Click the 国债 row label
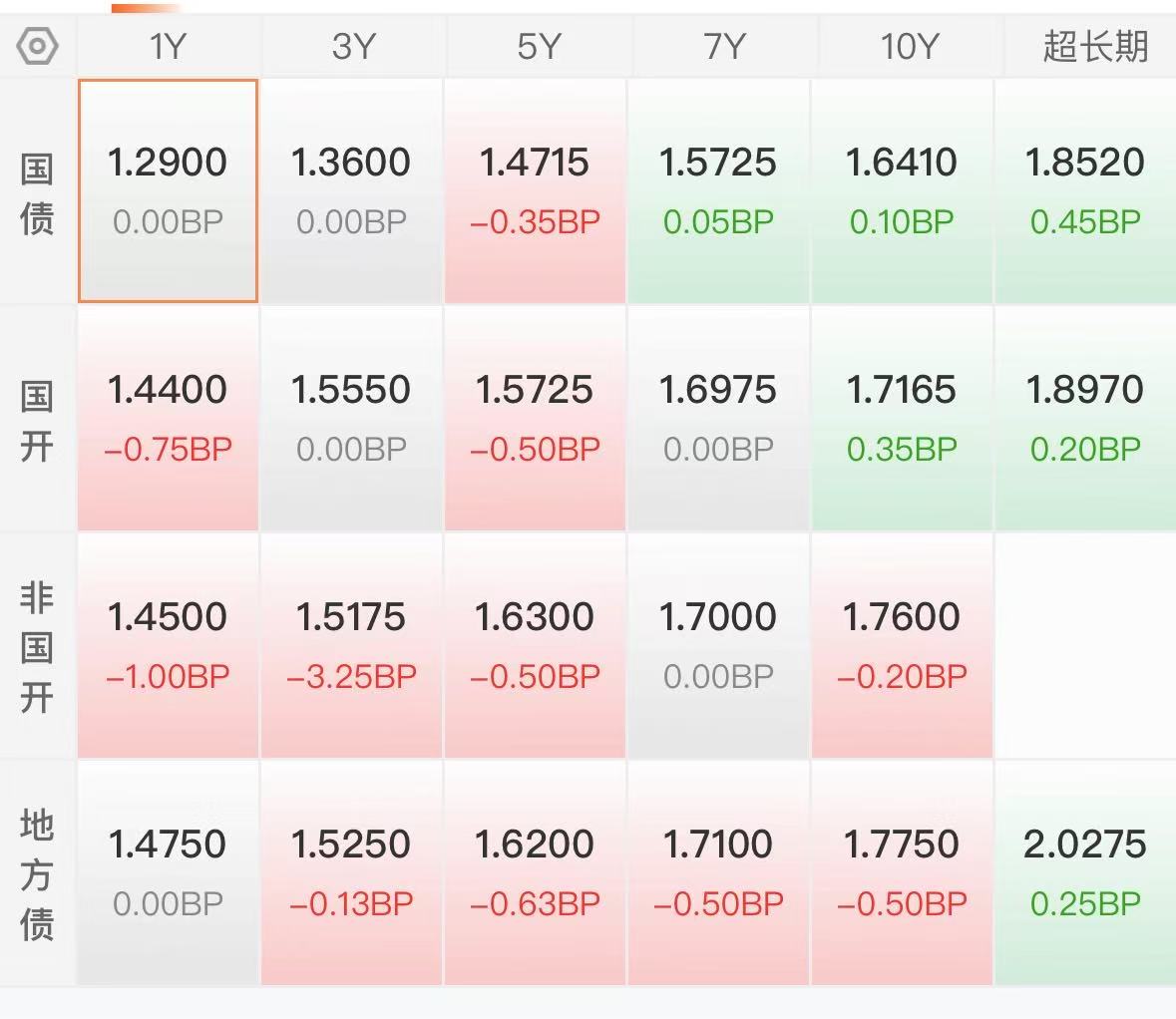Image resolution: width=1176 pixels, height=1019 pixels. (x=37, y=193)
